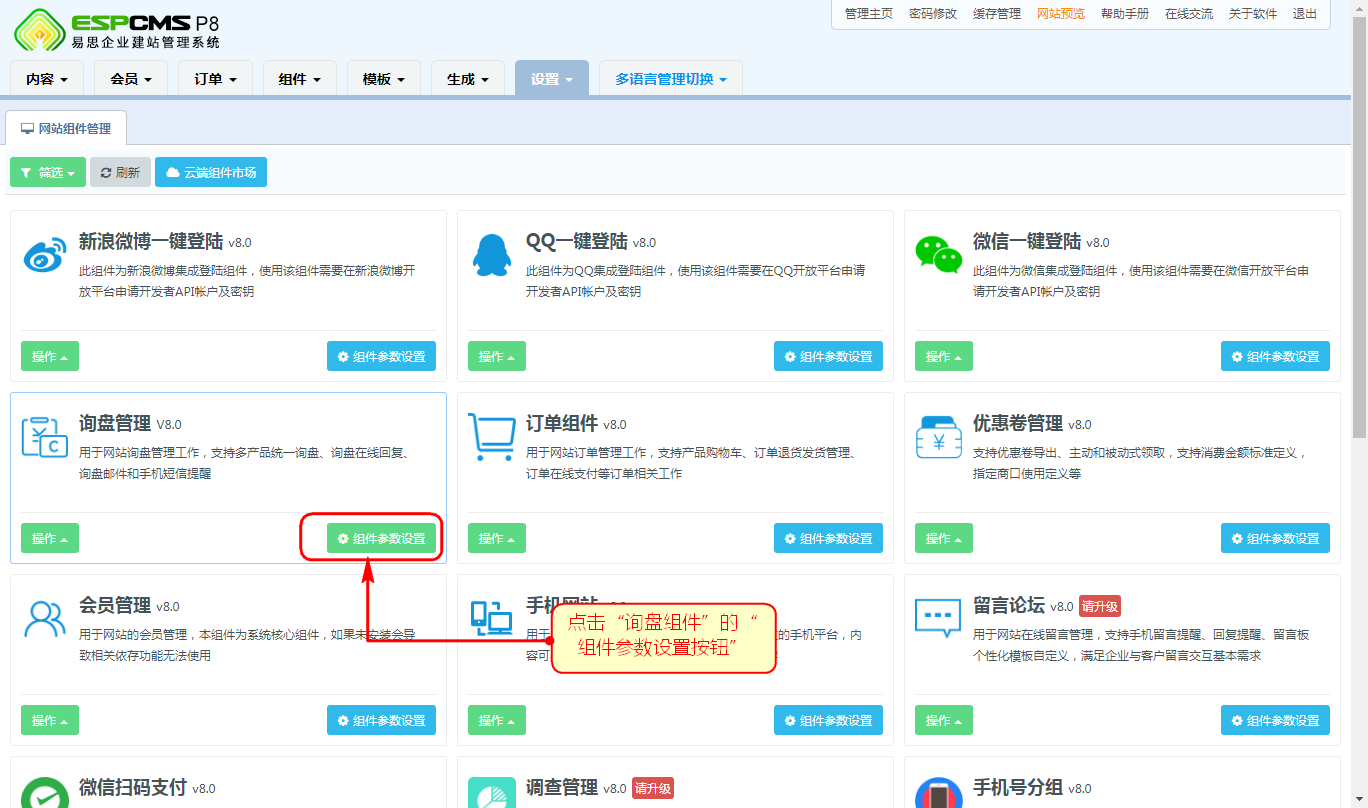Go to 管理主页 admin home

coord(869,14)
